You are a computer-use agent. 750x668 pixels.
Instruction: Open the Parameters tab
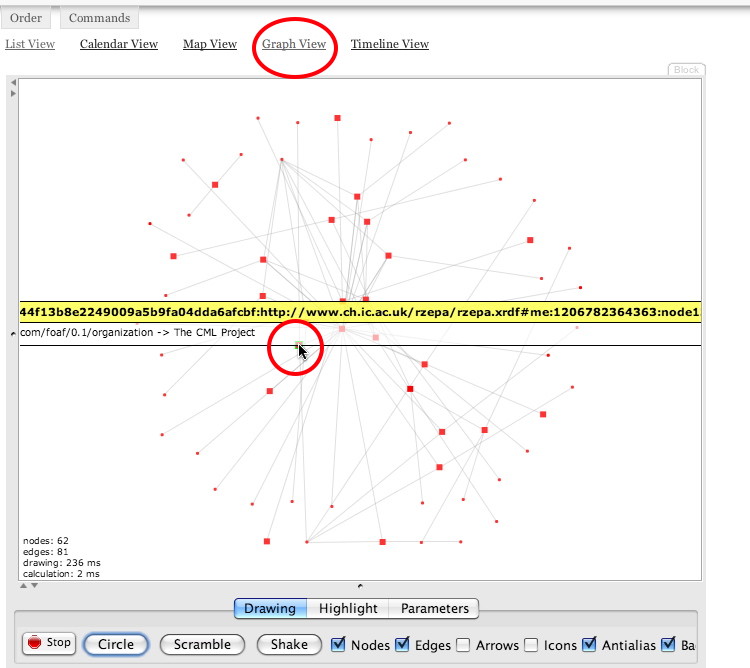(434, 608)
